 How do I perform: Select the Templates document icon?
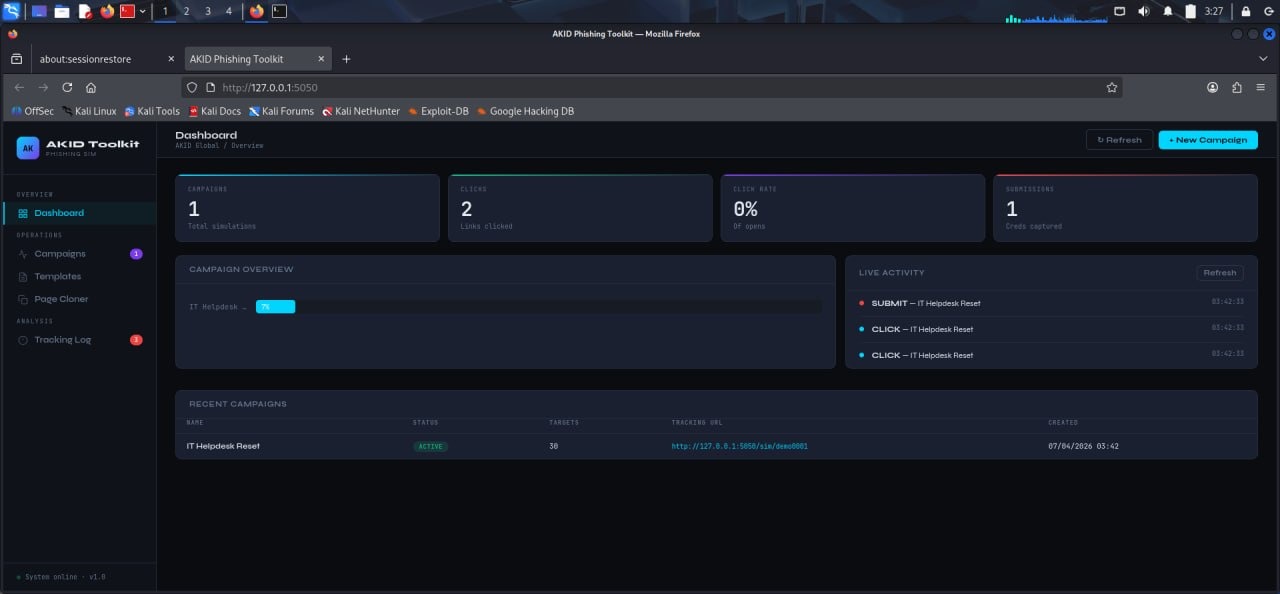(23, 277)
